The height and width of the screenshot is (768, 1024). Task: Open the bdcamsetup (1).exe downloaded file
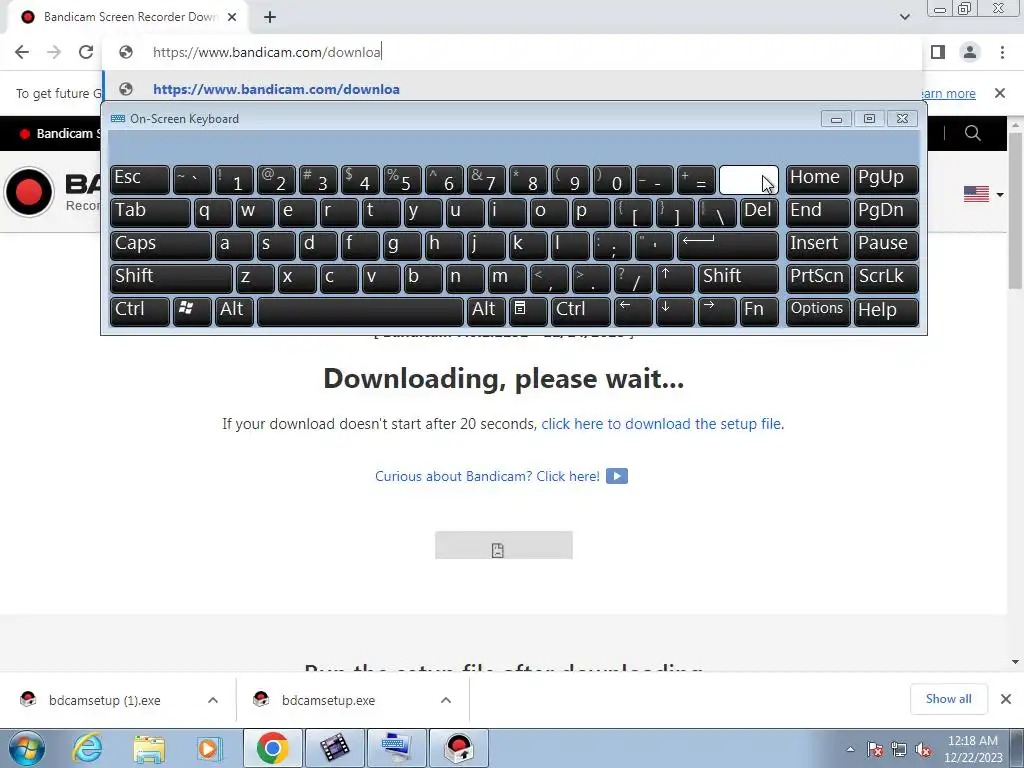point(104,700)
